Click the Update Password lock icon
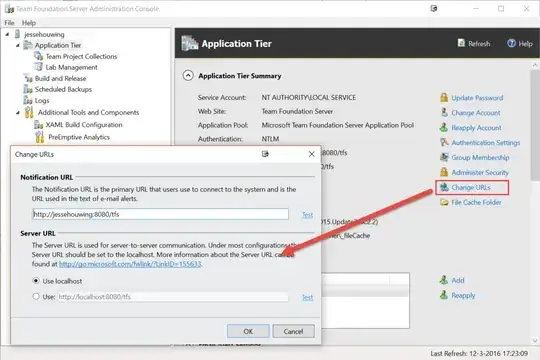 (444, 97)
